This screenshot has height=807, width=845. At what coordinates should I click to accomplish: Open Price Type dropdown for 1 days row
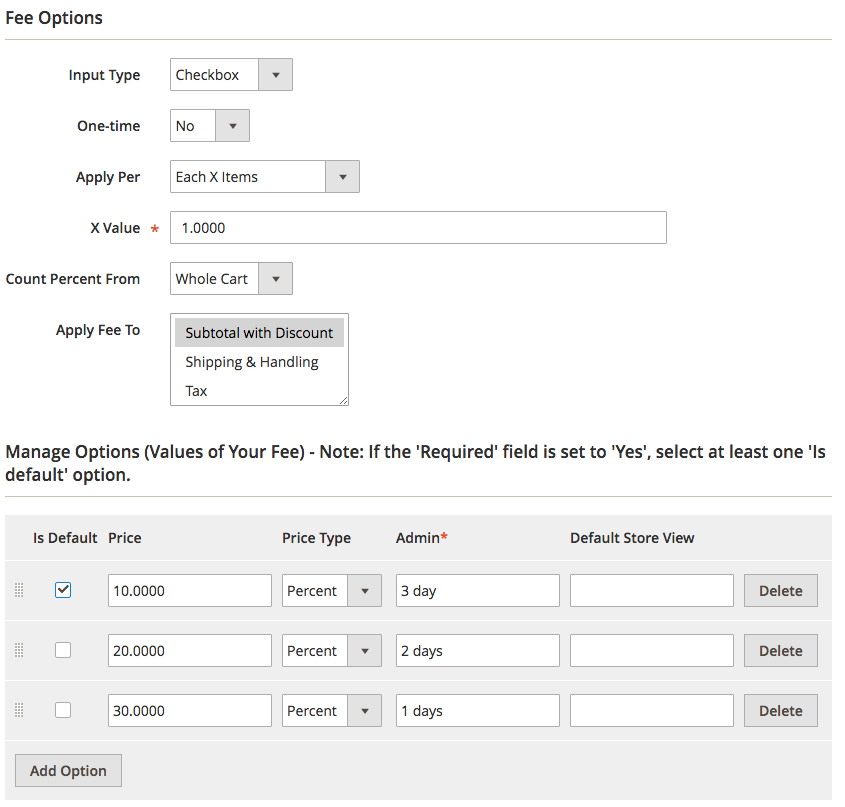[x=332, y=711]
